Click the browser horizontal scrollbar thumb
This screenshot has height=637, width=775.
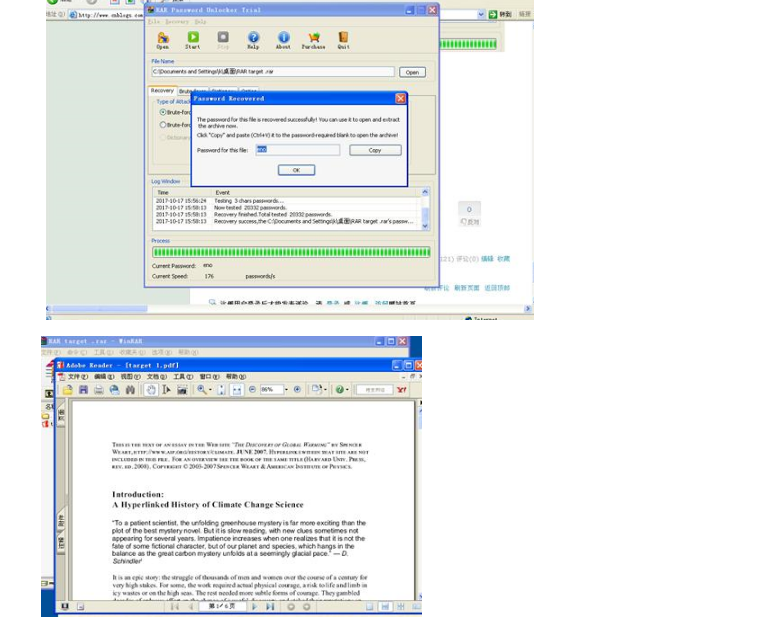[x=100, y=309]
